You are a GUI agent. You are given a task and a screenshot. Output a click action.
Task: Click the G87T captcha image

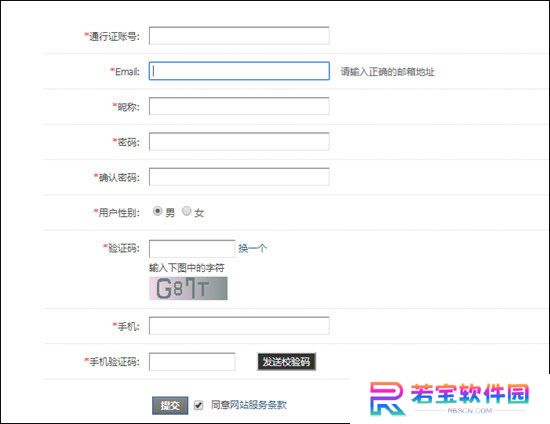[188, 289]
